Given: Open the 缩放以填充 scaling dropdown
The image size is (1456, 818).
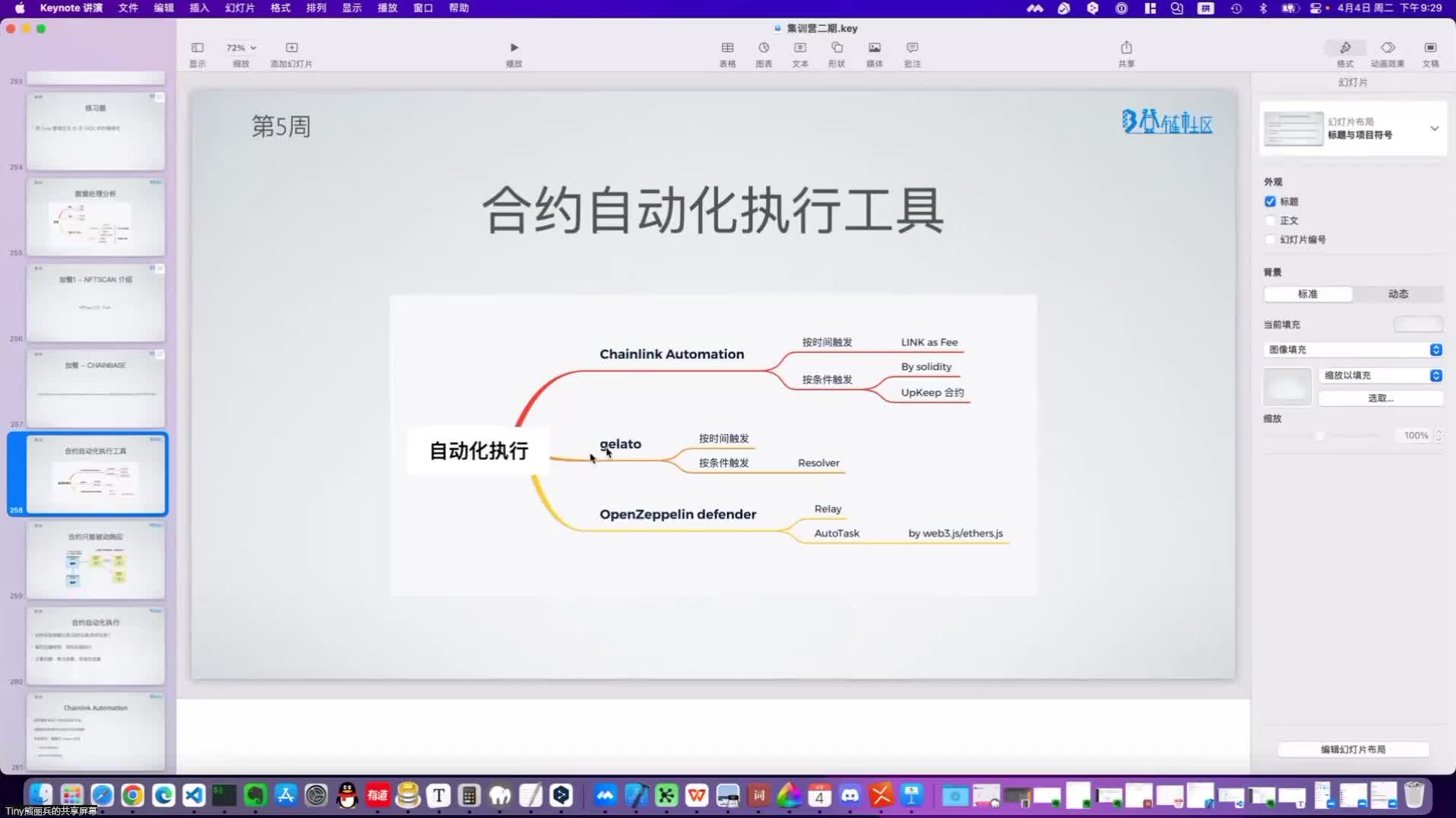Looking at the screenshot, I should 1382,376.
